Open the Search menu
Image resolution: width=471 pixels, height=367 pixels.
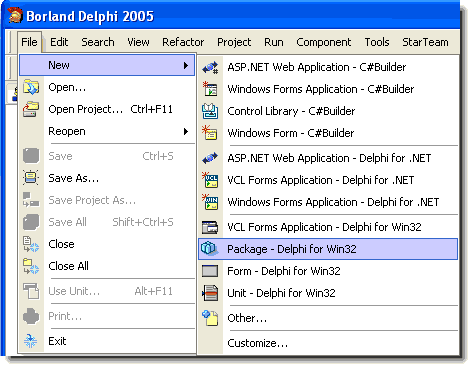98,42
